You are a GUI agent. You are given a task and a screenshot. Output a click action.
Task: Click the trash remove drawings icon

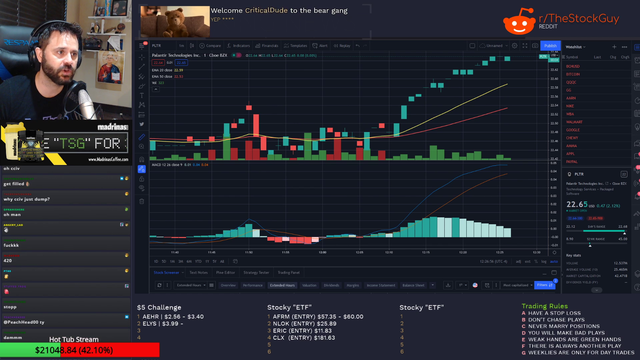[142, 201]
